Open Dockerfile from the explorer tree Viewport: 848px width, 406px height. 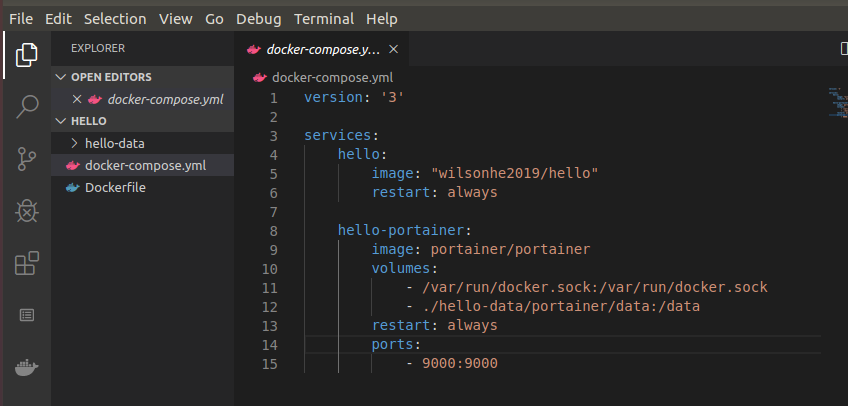click(x=143, y=188)
